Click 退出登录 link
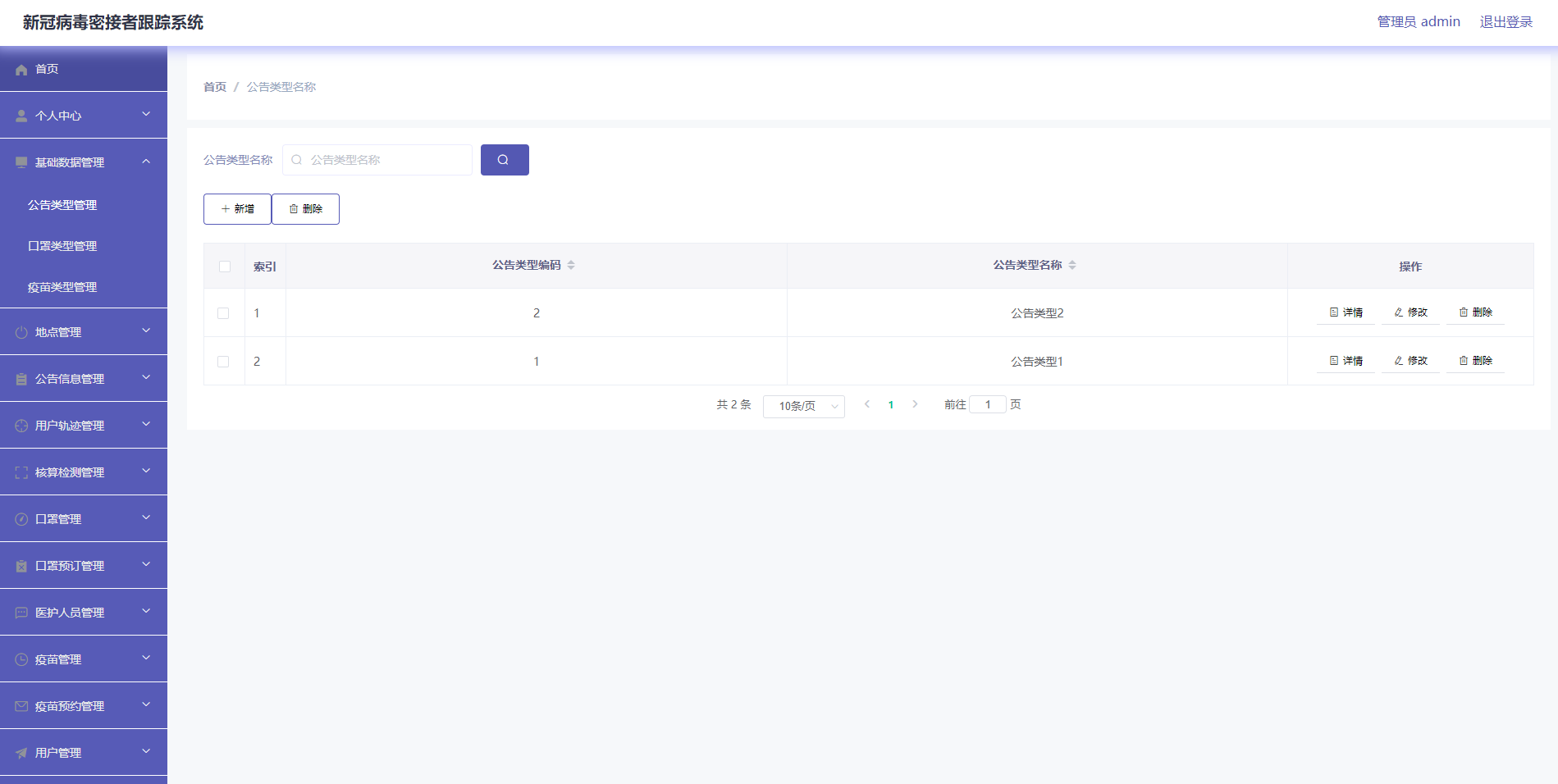The image size is (1558, 784). [1506, 22]
